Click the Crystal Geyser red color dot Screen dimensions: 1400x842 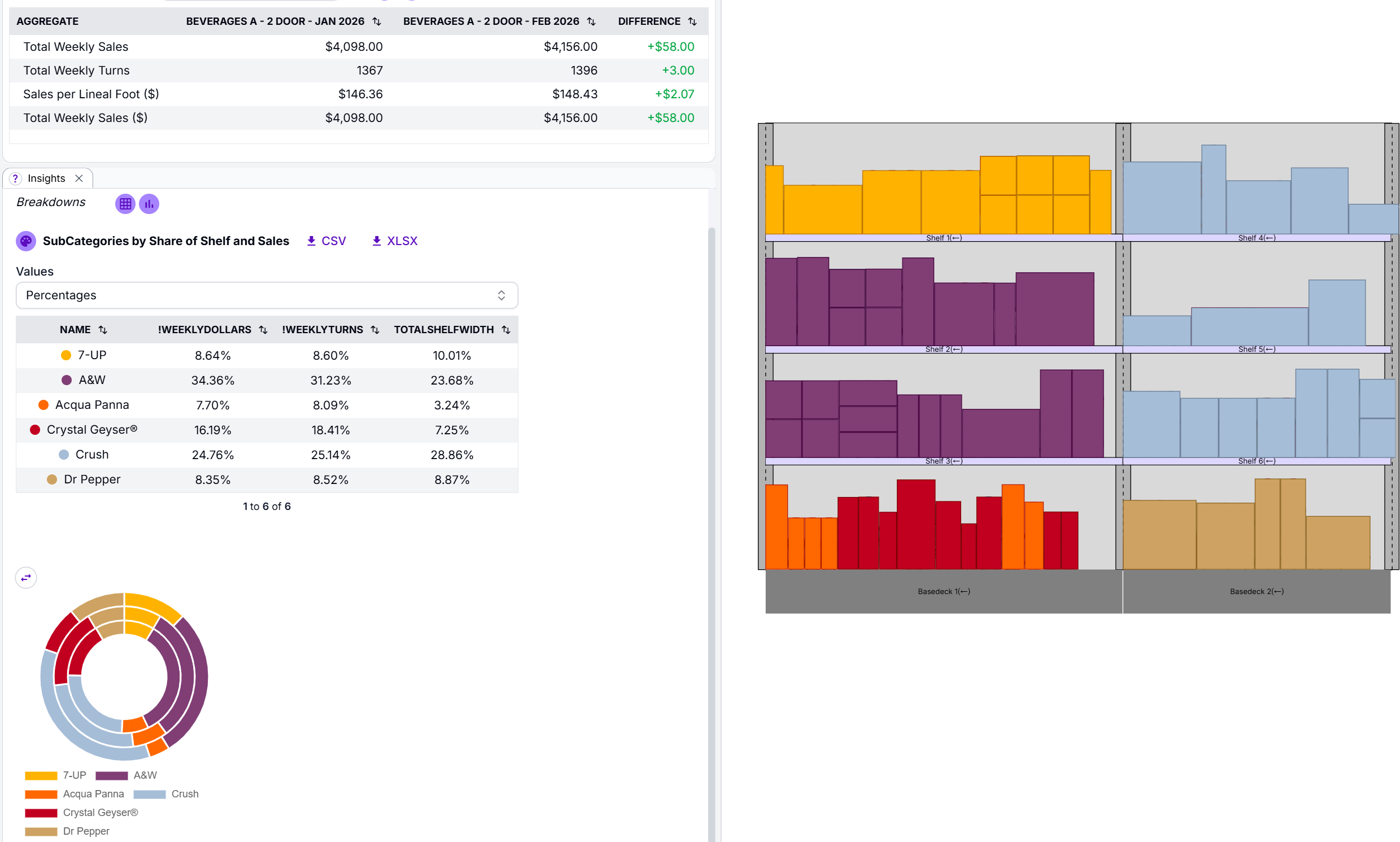coord(35,430)
